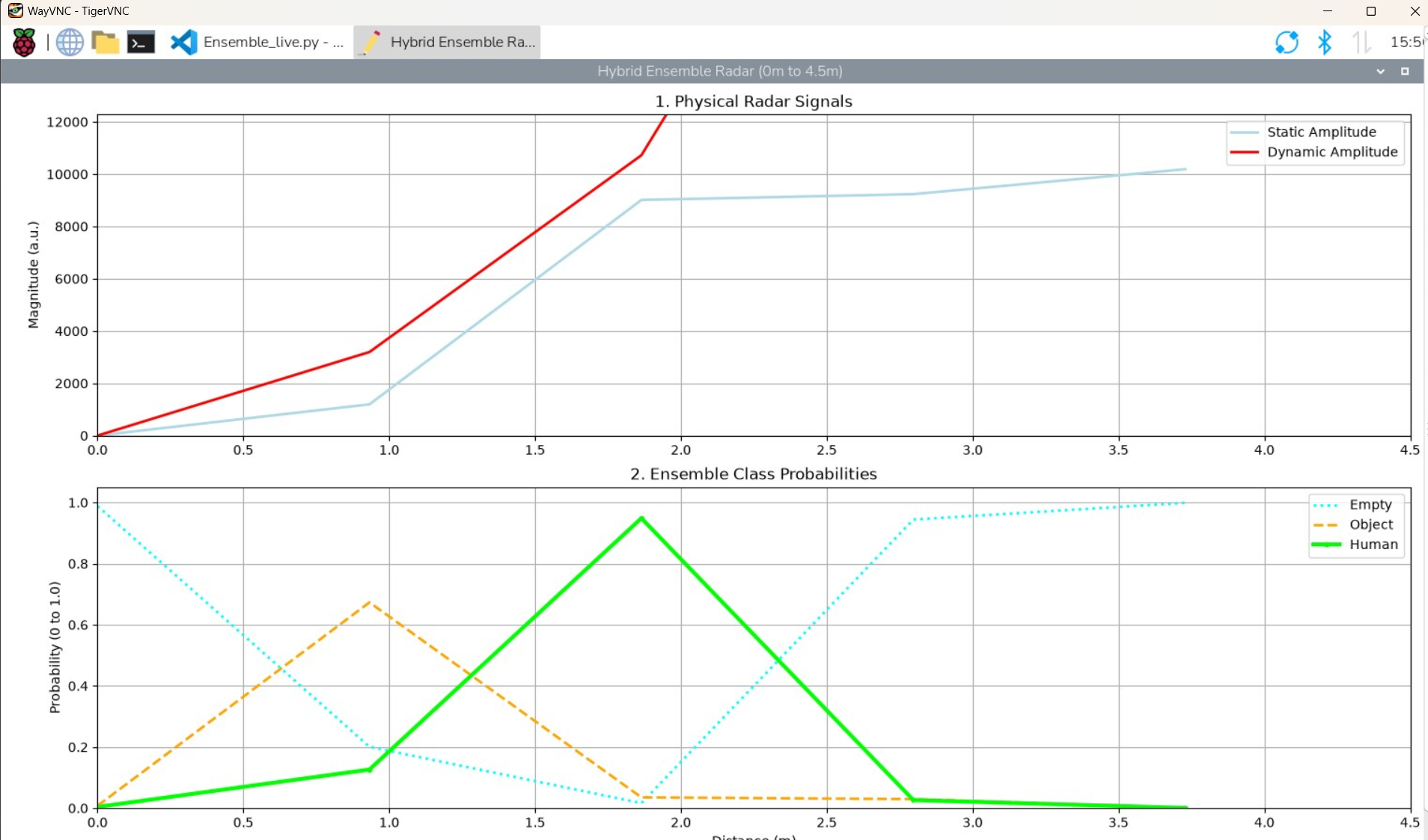Launch the web browser globe icon
The width and height of the screenshot is (1428, 840).
point(70,42)
